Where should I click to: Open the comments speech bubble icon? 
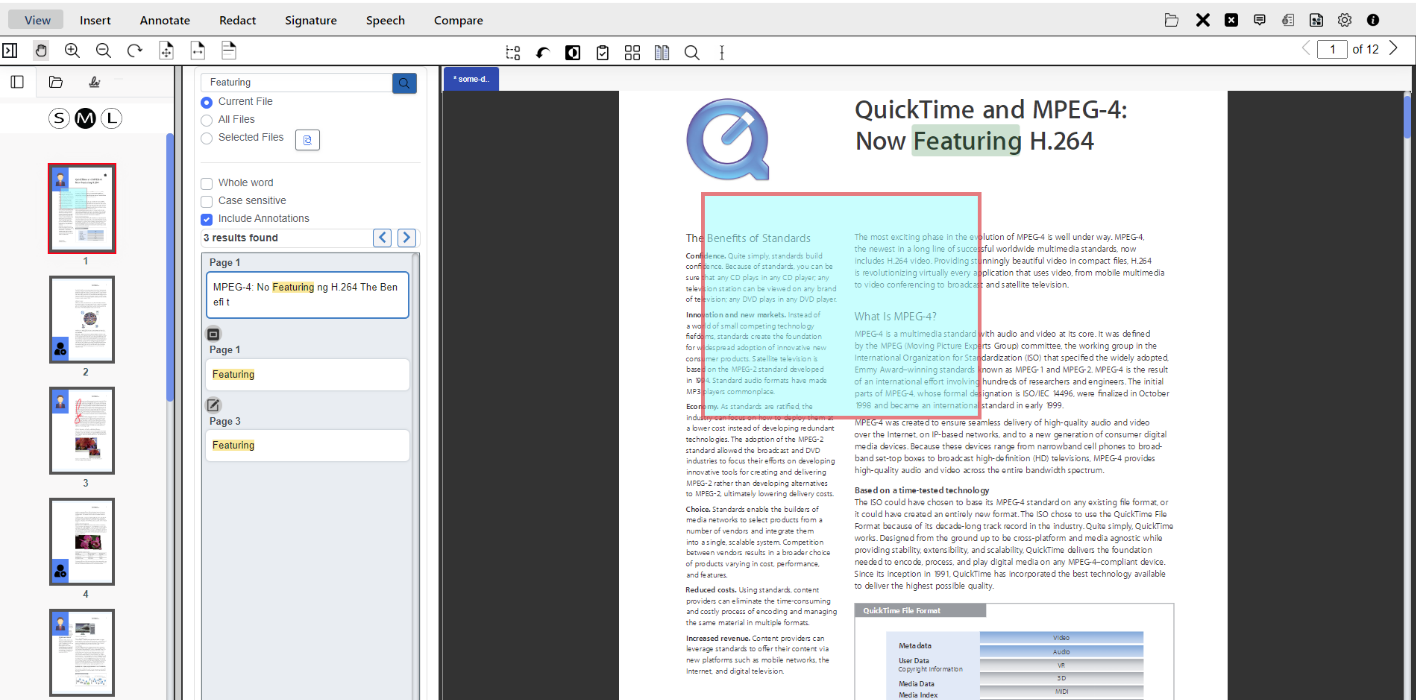1260,20
